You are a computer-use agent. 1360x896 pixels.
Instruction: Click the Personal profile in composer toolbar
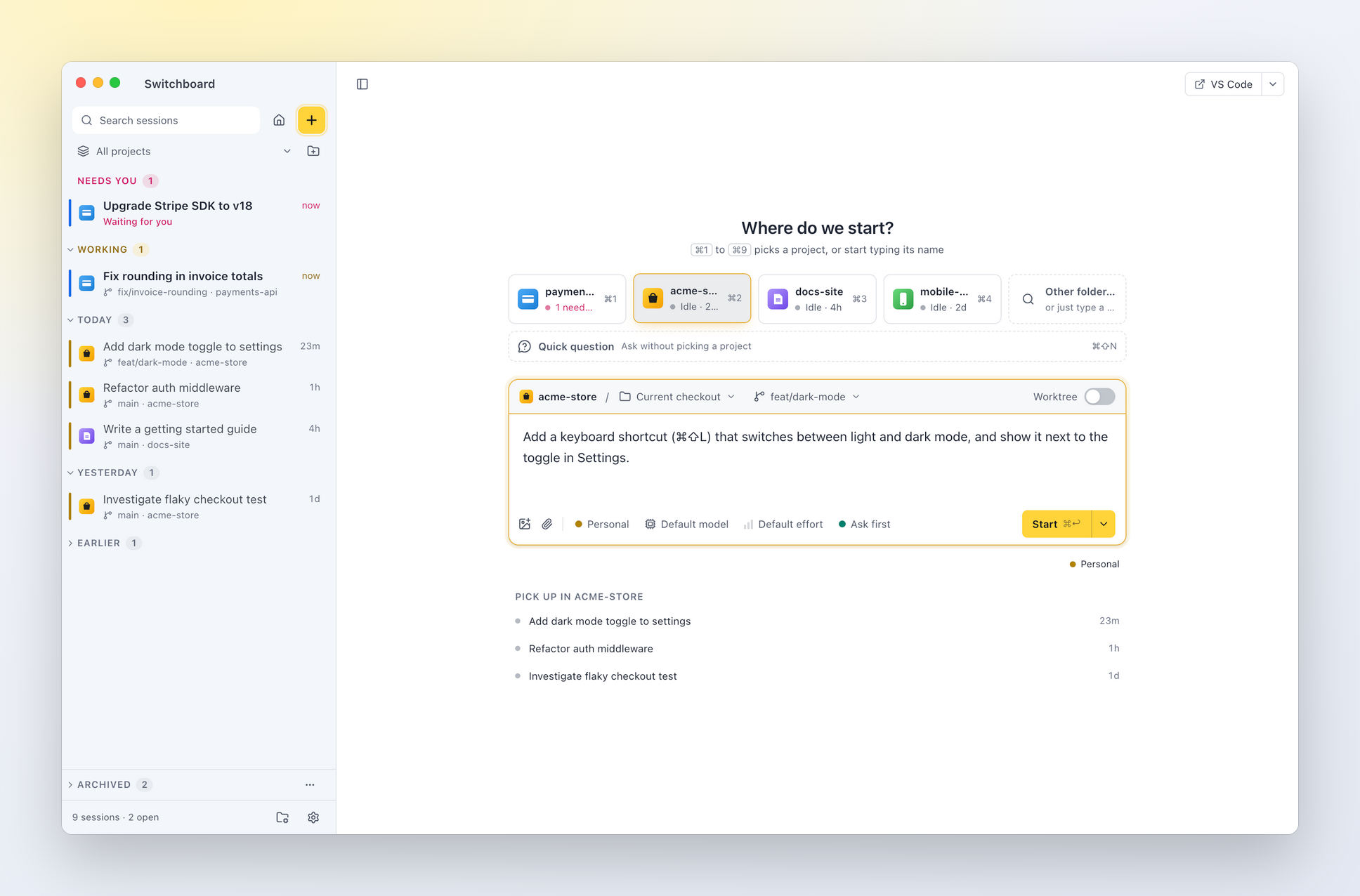601,524
